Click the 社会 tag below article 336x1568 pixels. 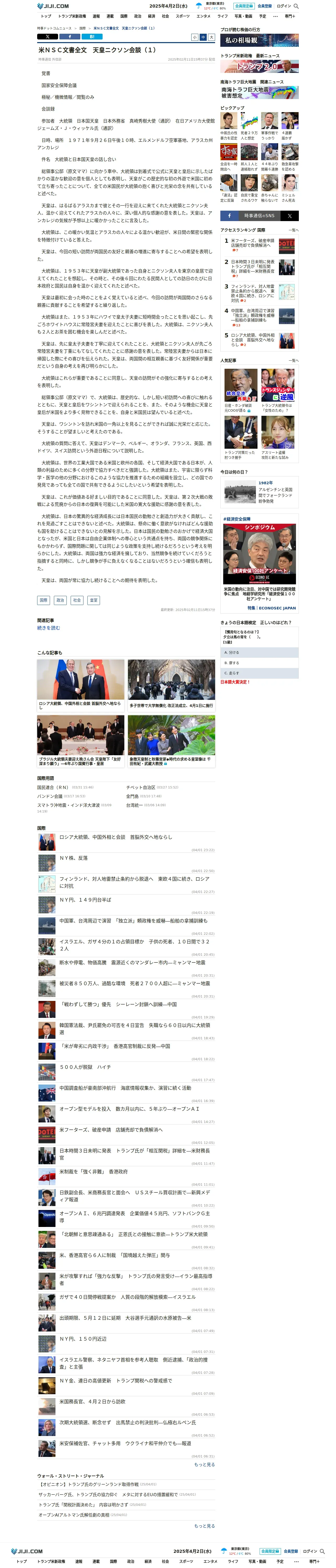click(77, 600)
